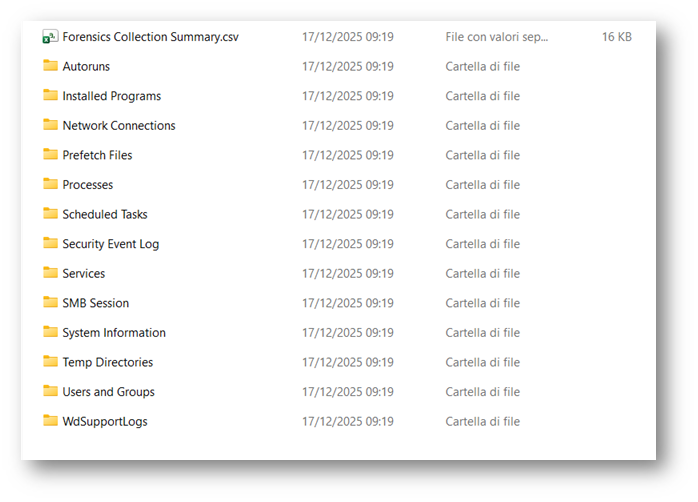698x502 pixels.
Task: Select the Forensics Collection Summary.csv file icon
Action: [50, 36]
